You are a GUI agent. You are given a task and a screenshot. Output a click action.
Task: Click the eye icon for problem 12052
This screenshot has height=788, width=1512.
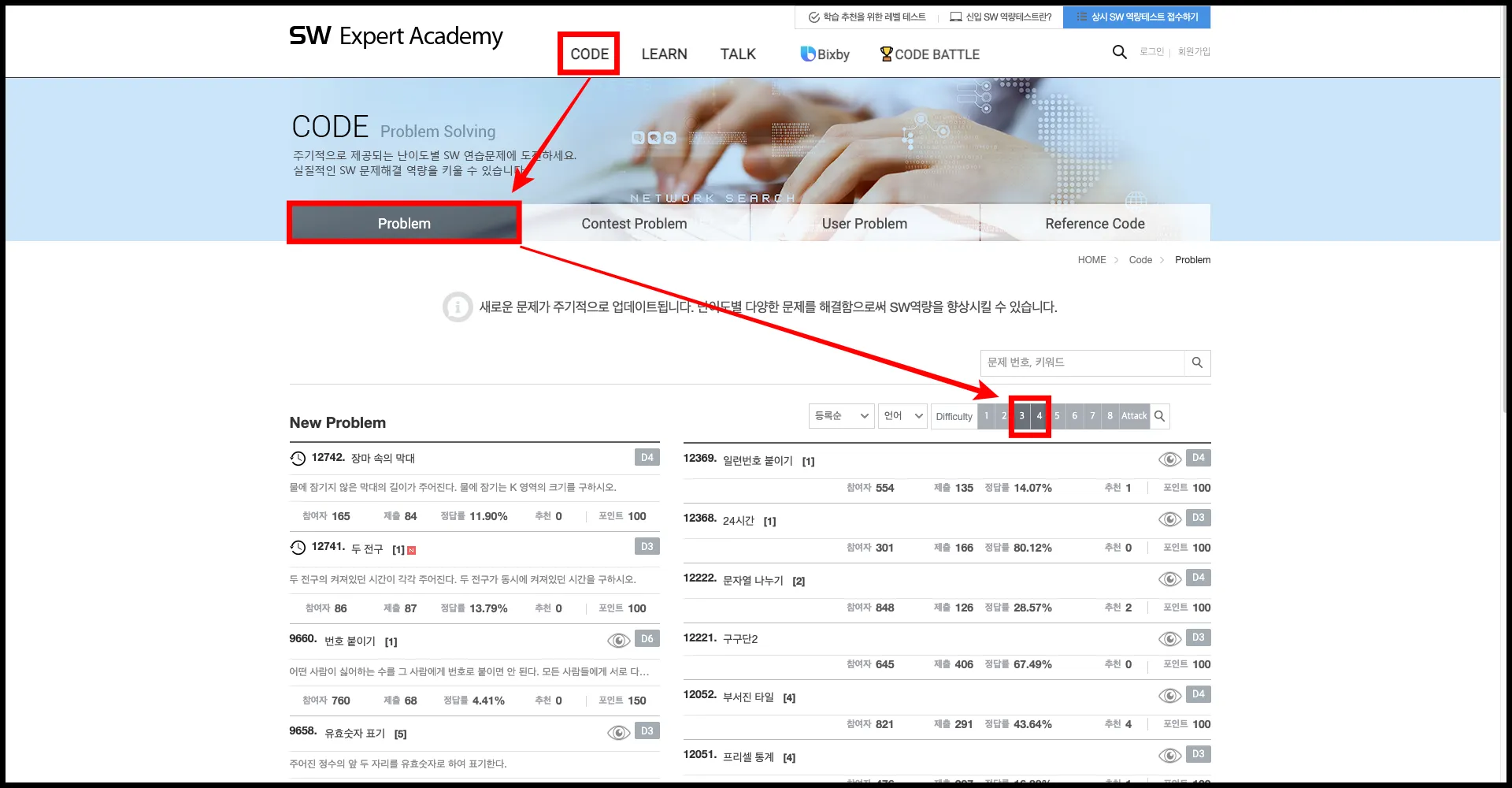click(x=1169, y=696)
